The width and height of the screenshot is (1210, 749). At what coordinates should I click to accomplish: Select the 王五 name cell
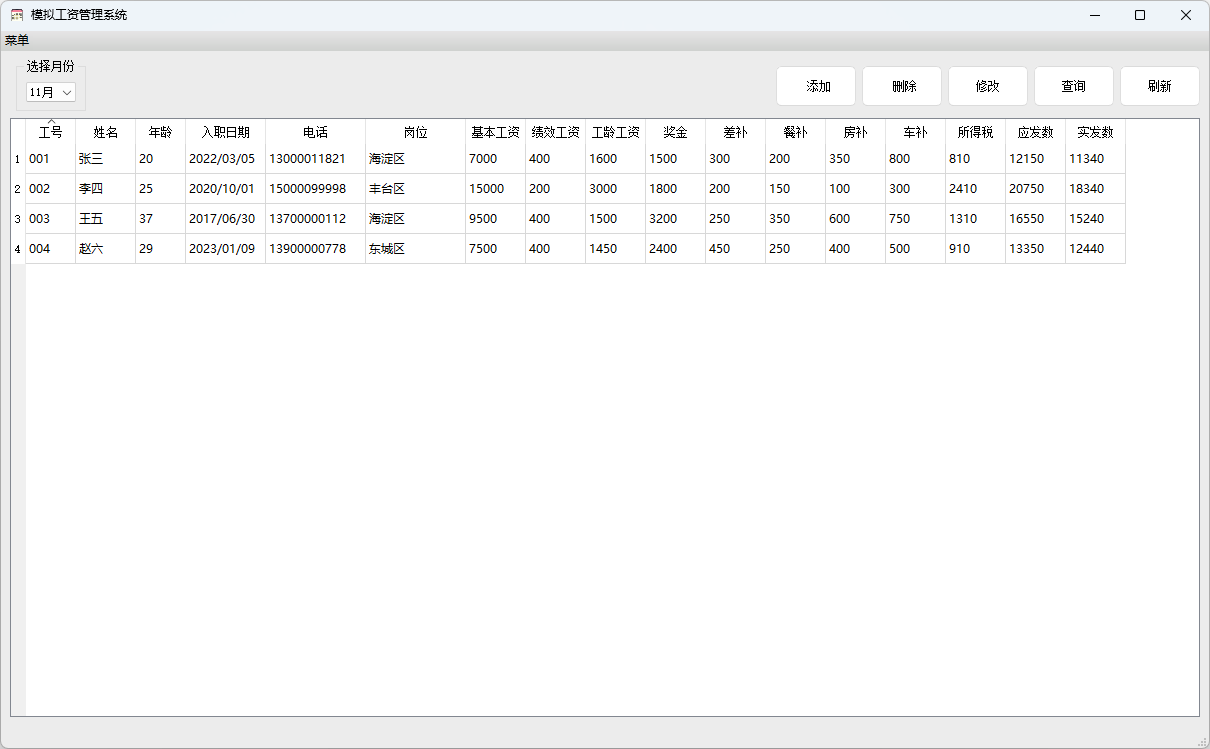(x=106, y=219)
